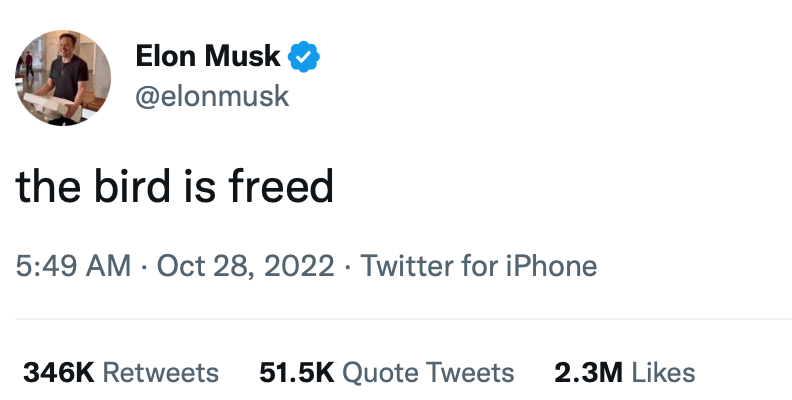Screen dimensions: 792x400
Task: Click the bold 346K count number
Action: (x=59, y=373)
